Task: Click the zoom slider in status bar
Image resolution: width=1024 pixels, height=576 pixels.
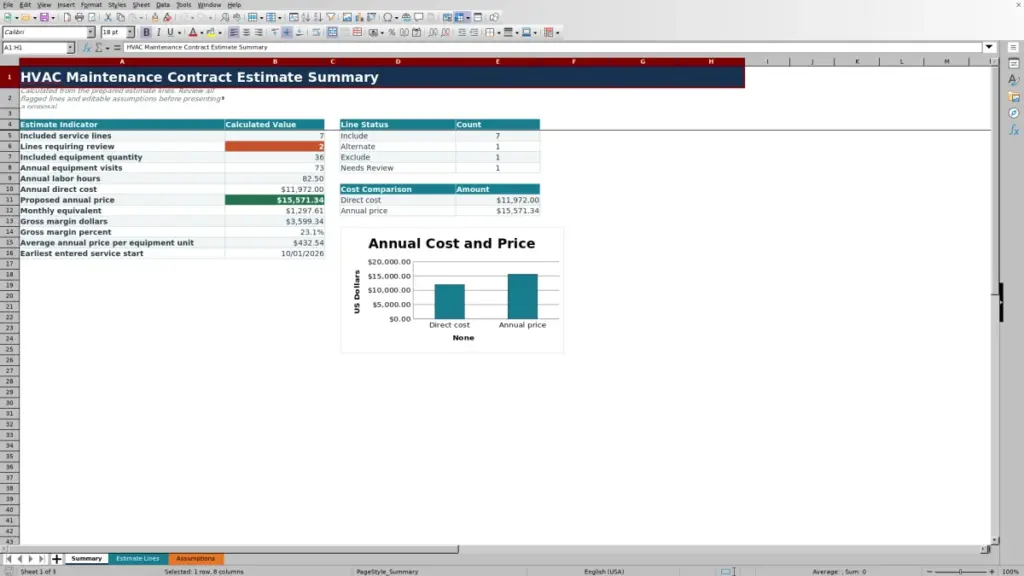Action: click(960, 571)
